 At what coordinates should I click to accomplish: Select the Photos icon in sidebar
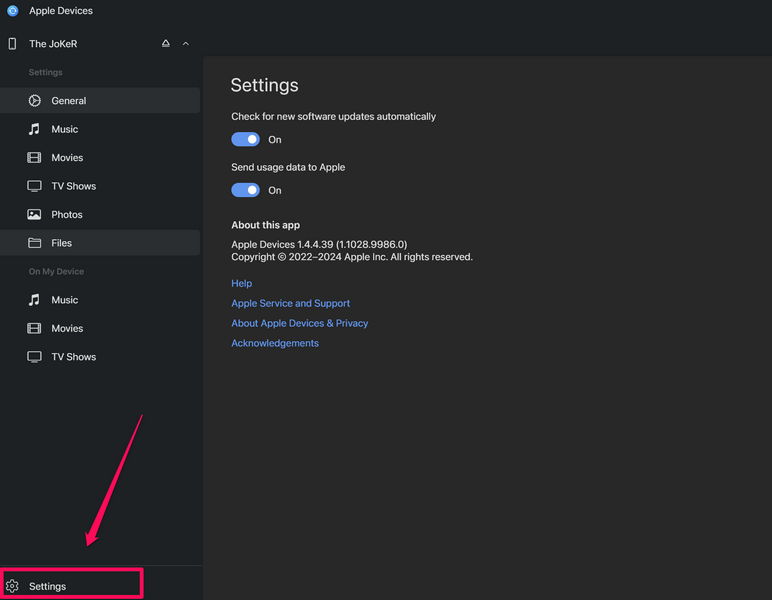34,215
